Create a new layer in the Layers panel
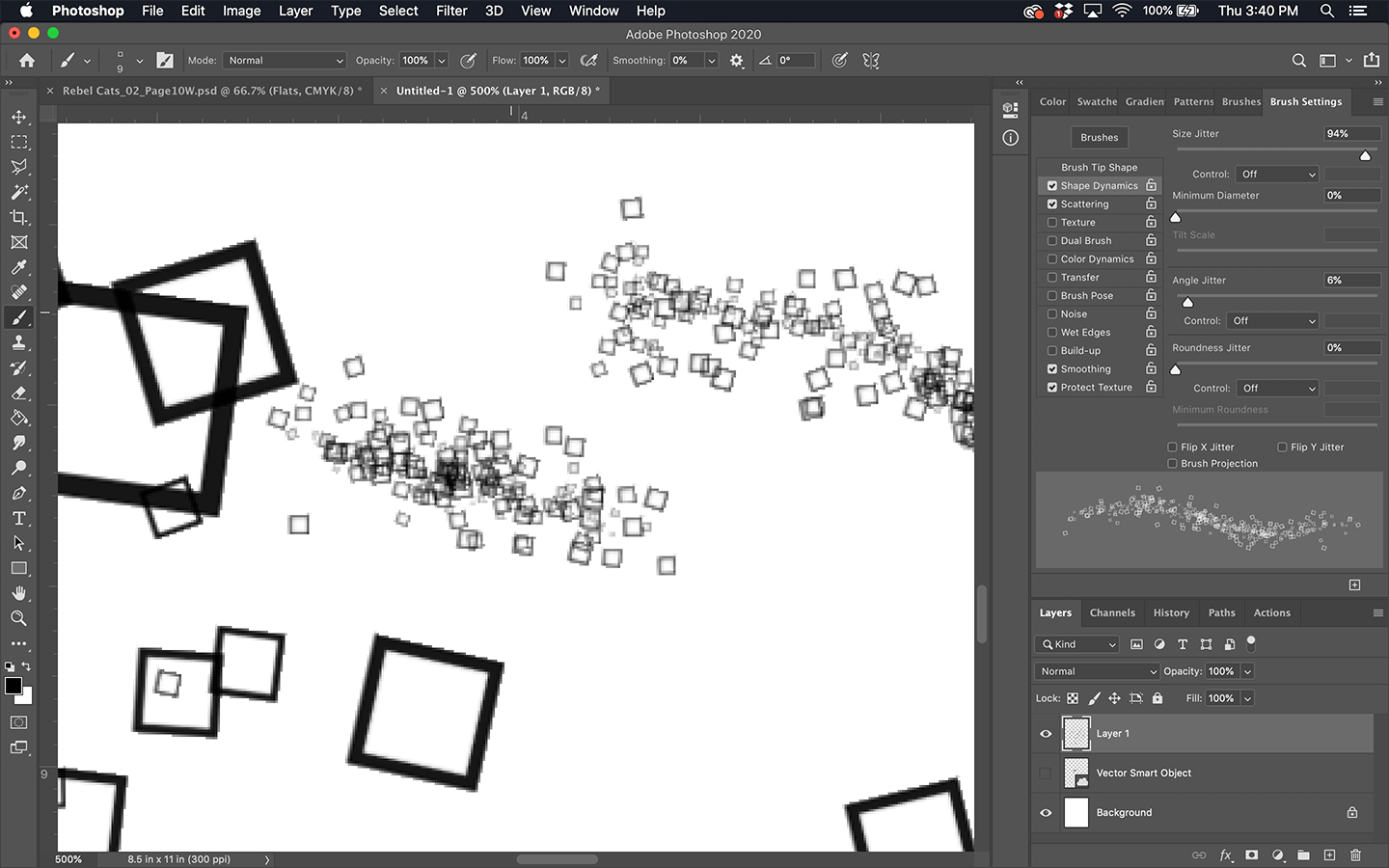Screen dimensions: 1389x868 (1329, 855)
